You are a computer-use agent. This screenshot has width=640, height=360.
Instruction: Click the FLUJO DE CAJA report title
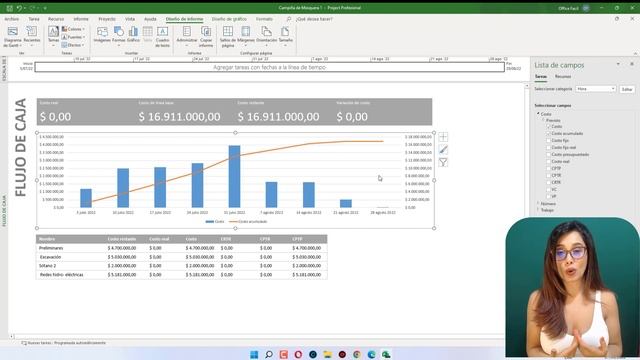click(x=20, y=147)
